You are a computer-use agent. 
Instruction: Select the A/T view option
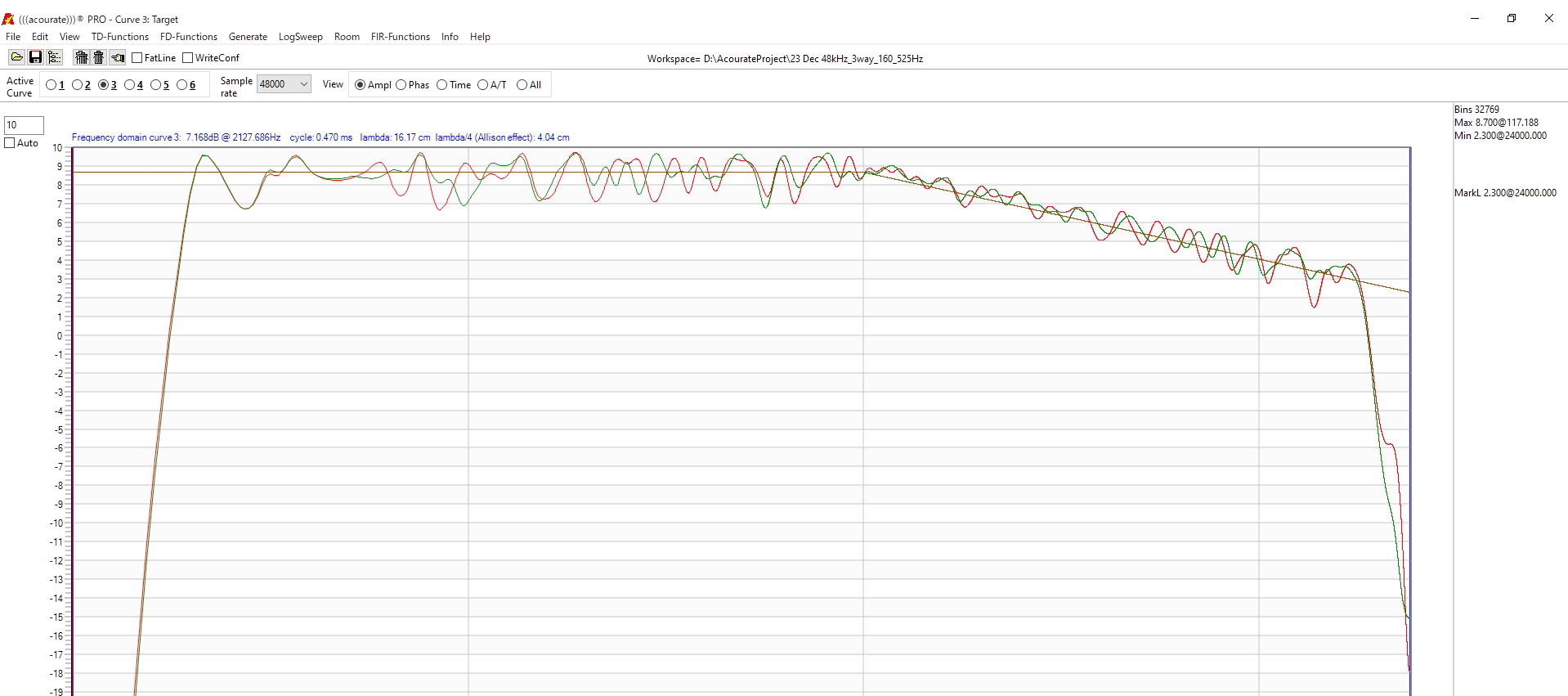tap(483, 85)
